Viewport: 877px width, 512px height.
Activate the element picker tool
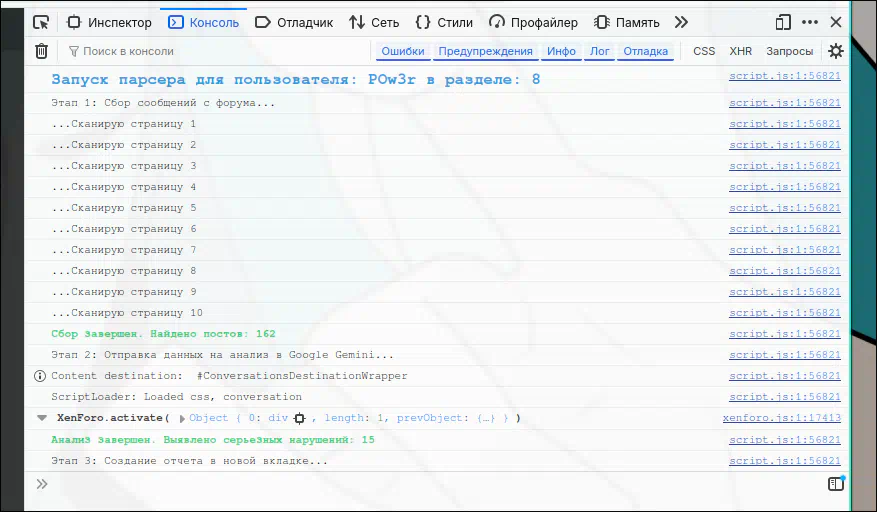pos(41,22)
